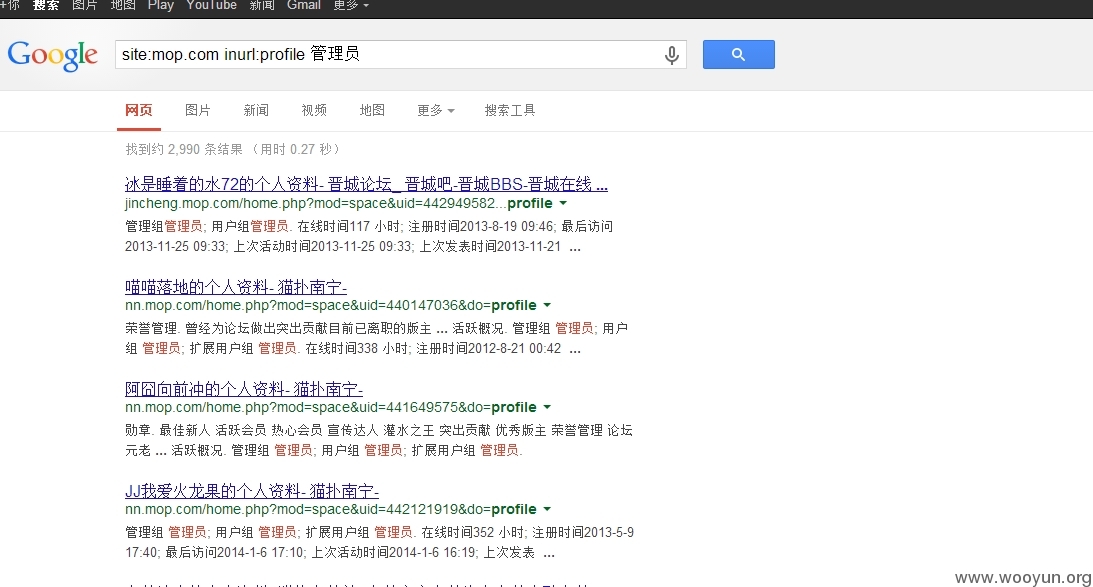The height and width of the screenshot is (587, 1093).
Task: Click URL text with uid=442121919
Action: 330,509
